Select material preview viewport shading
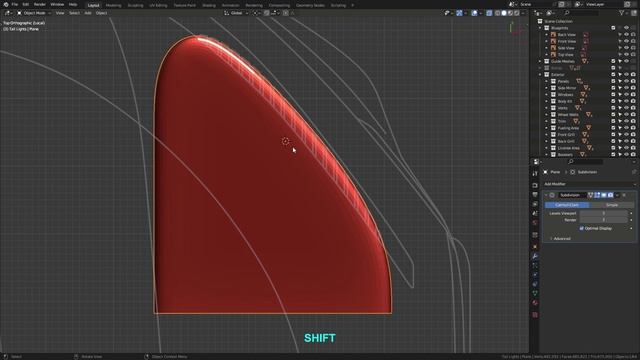 point(511,13)
